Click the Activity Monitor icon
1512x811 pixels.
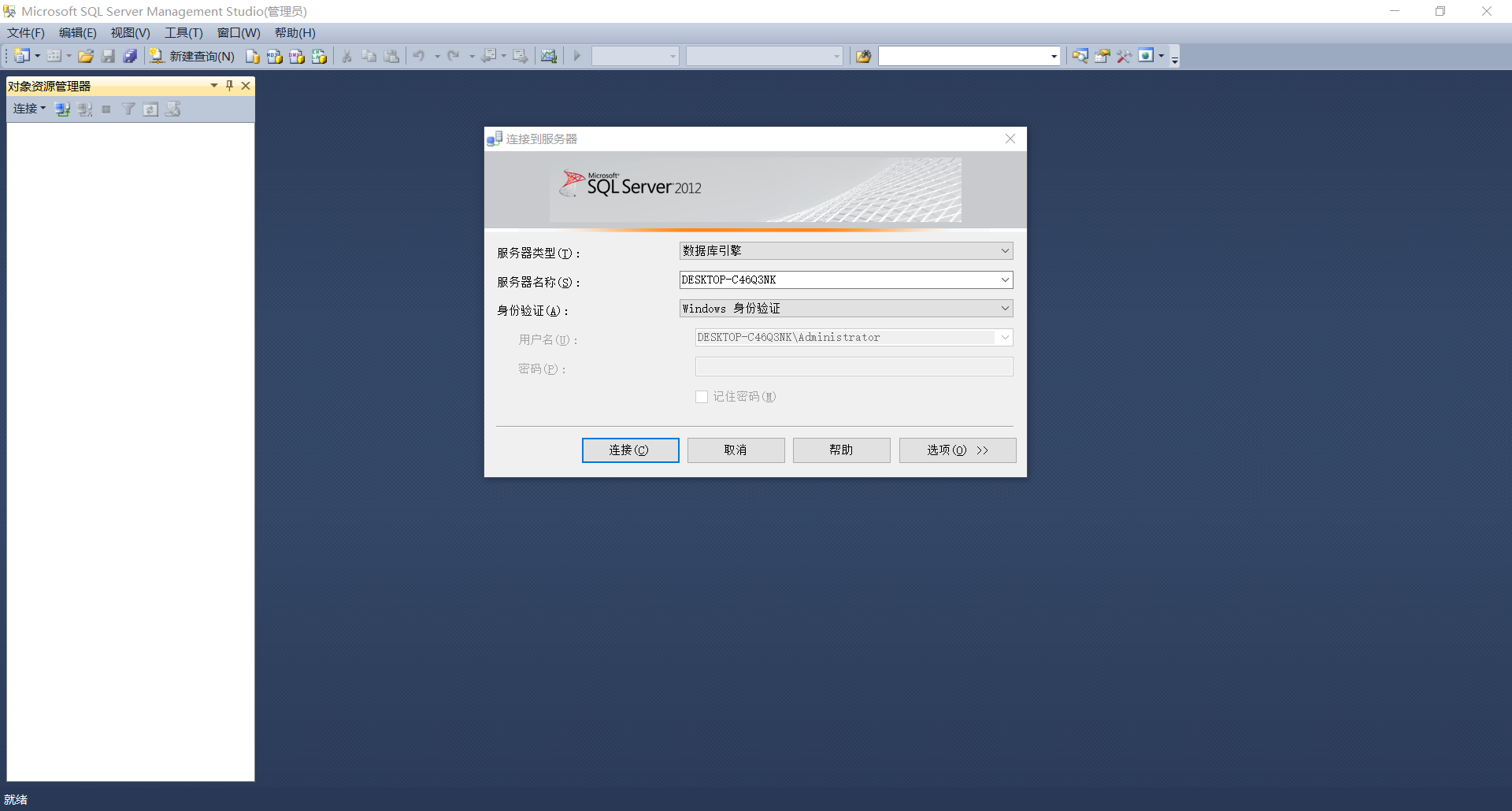pos(549,56)
